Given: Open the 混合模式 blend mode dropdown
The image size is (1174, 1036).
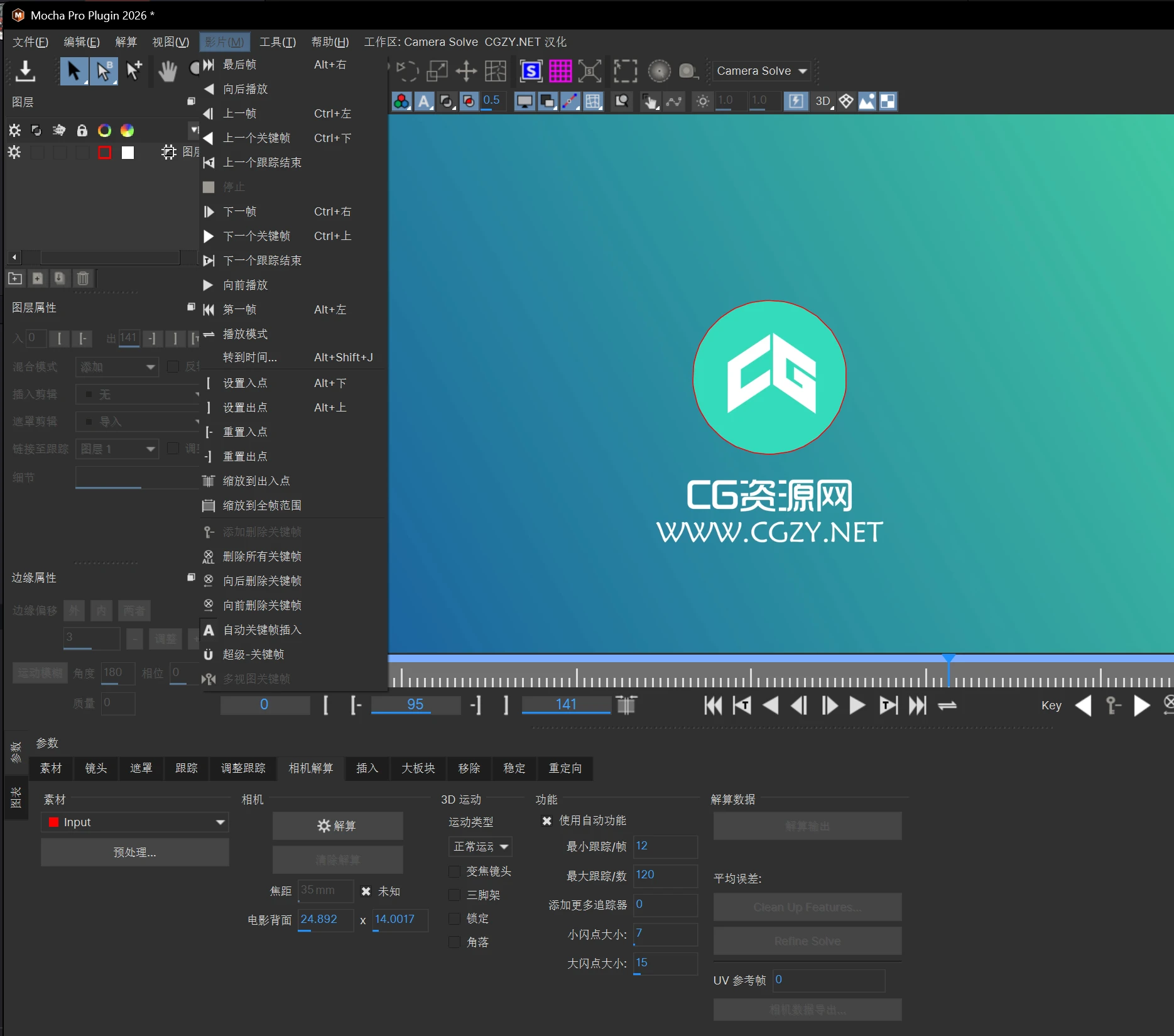Looking at the screenshot, I should [116, 366].
